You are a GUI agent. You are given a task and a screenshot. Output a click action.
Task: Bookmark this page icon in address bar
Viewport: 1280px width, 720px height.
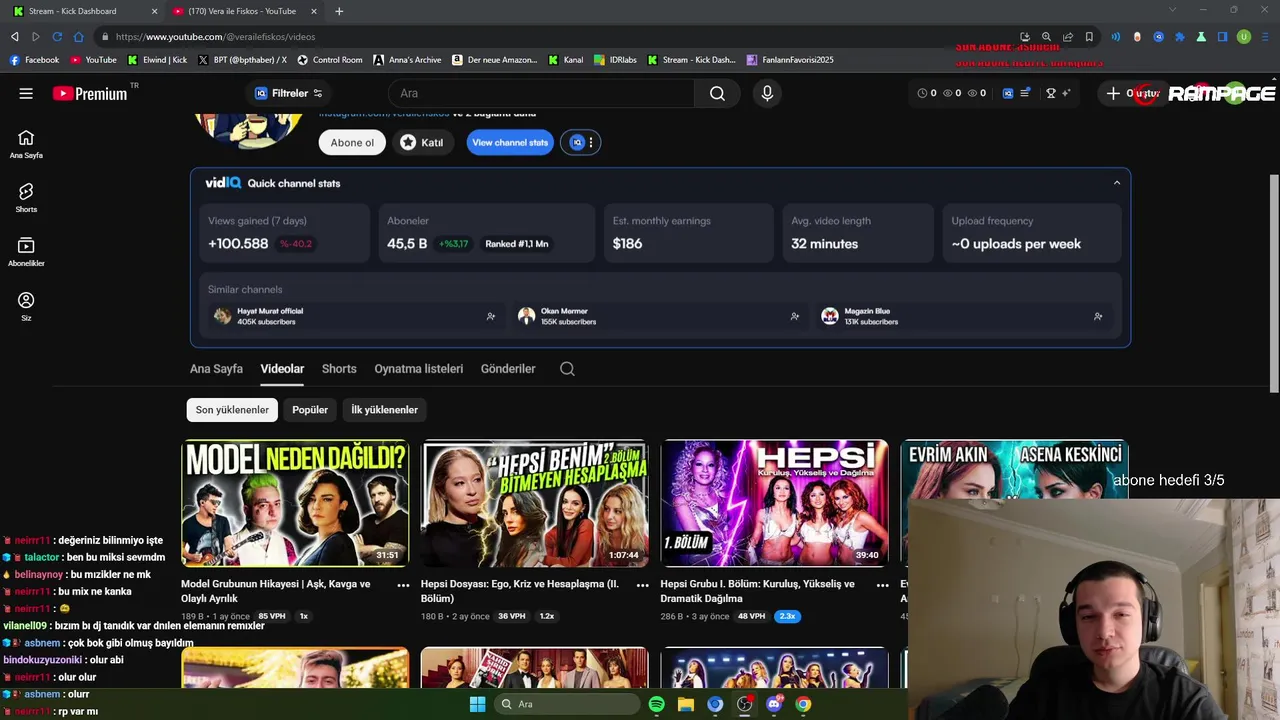point(1089,37)
